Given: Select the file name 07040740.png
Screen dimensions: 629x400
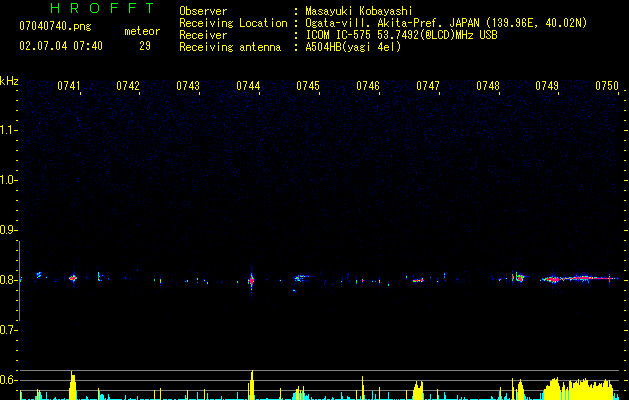Looking at the screenshot, I should click(55, 27).
